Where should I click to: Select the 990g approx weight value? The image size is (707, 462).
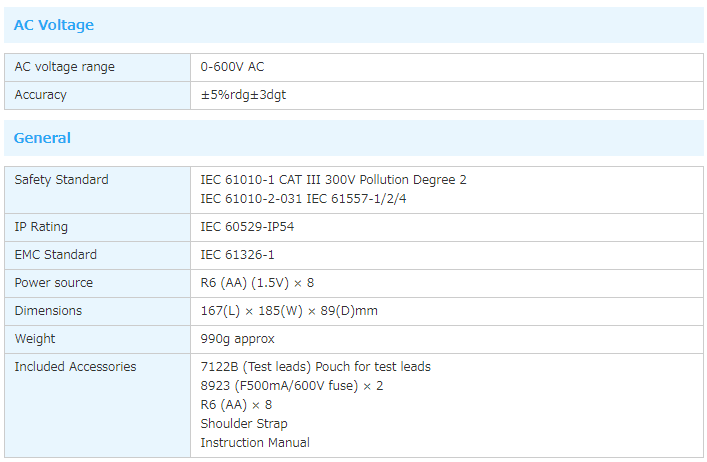click(x=237, y=339)
